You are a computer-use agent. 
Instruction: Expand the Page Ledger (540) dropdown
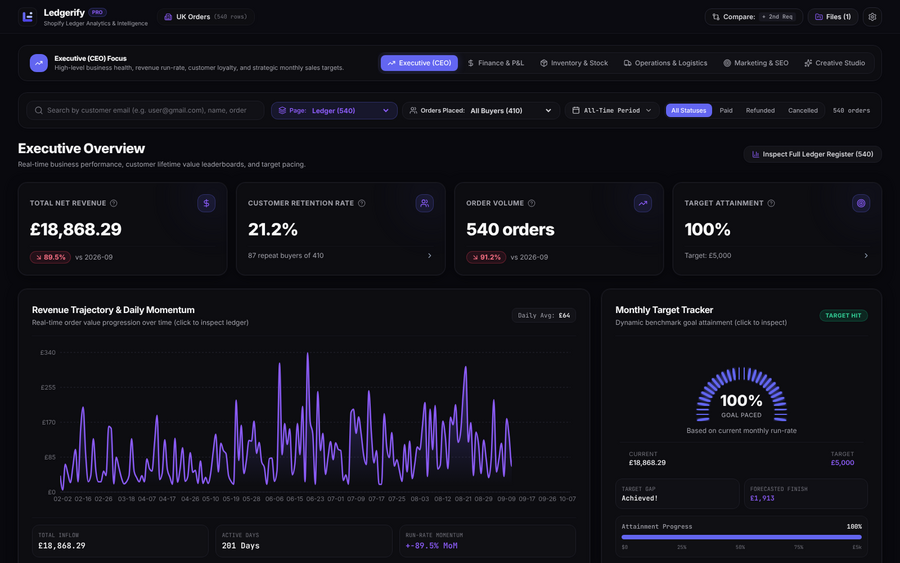click(x=334, y=110)
